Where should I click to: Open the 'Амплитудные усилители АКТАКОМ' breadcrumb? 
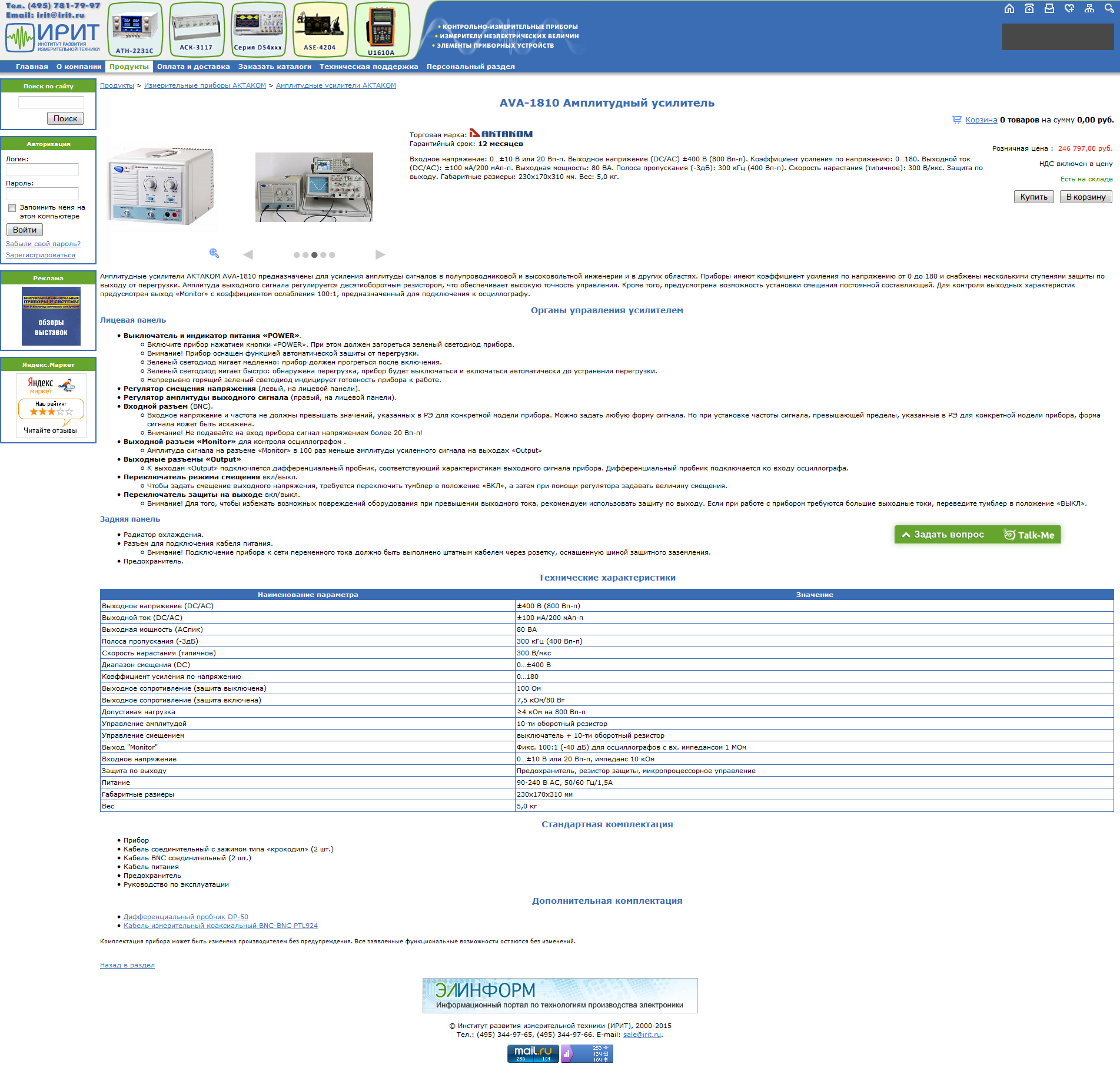coord(336,85)
